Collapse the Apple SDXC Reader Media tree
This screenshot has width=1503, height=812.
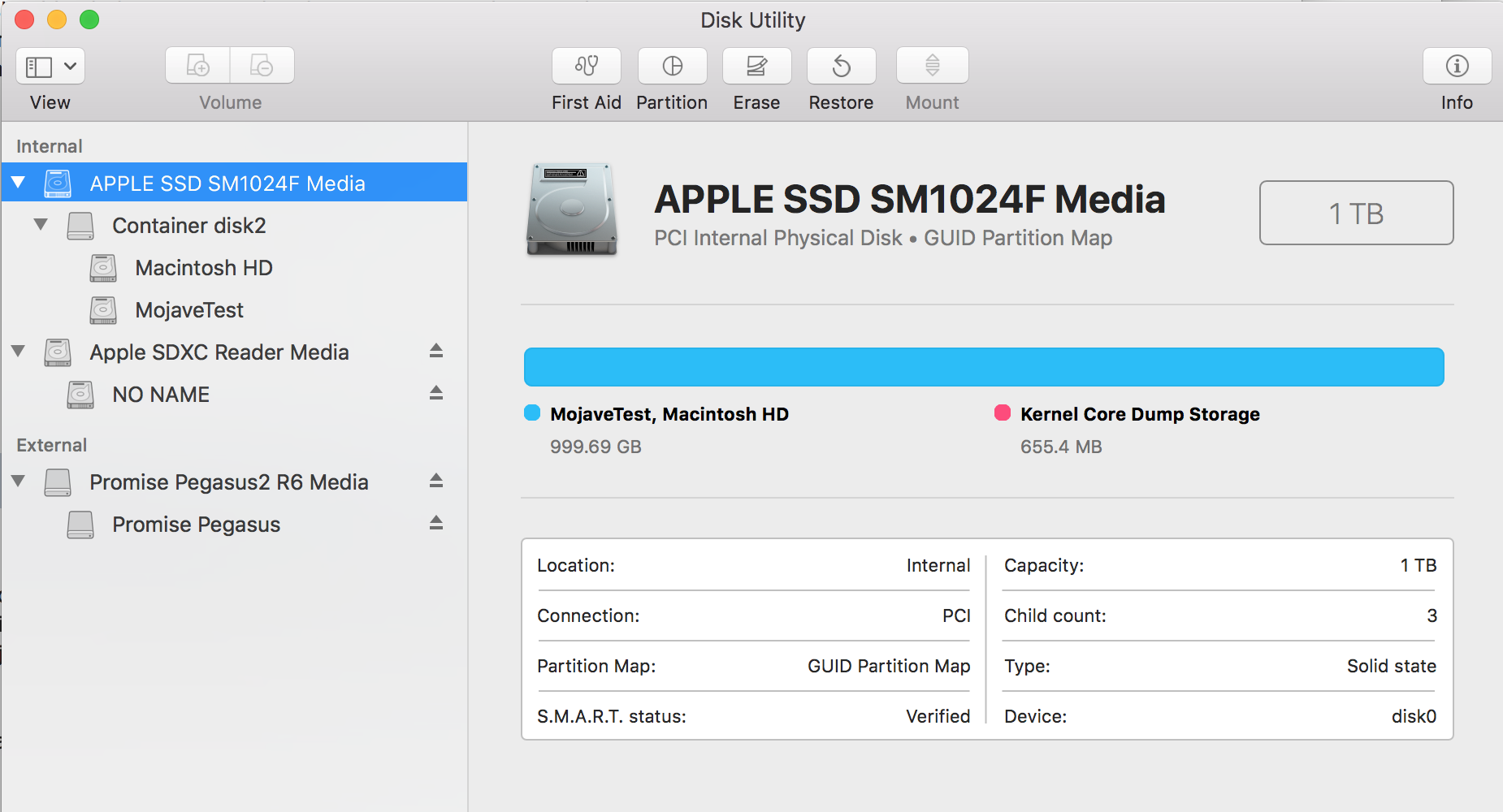point(18,352)
